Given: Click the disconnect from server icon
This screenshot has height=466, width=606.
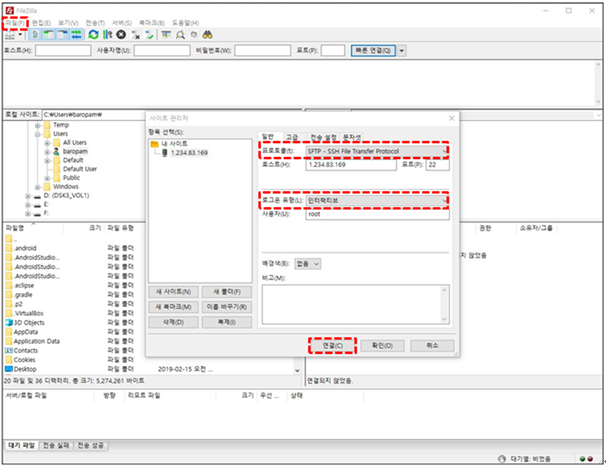Looking at the screenshot, I should [x=135, y=35].
